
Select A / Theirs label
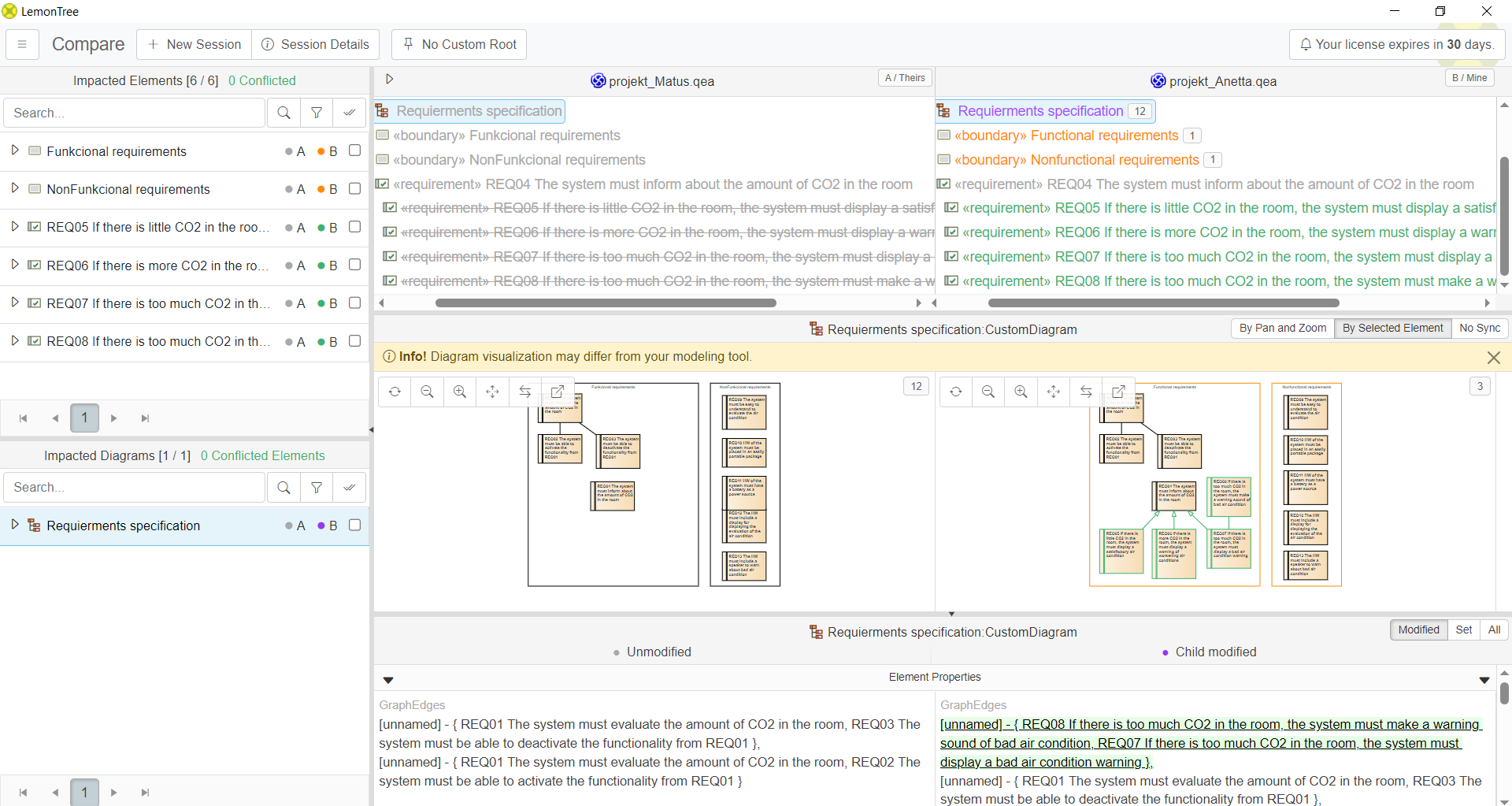pyautogui.click(x=905, y=78)
